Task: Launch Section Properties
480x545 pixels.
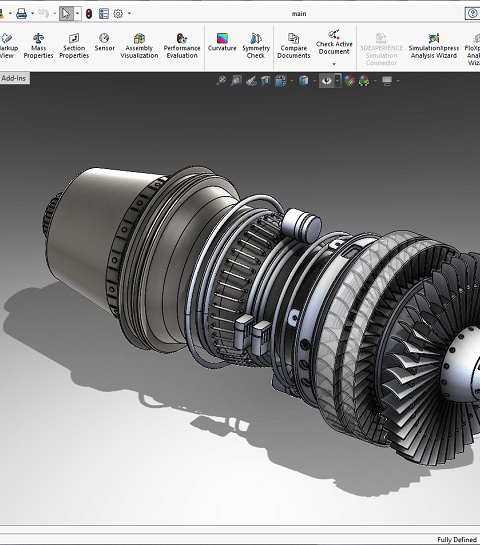Action: pos(74,46)
